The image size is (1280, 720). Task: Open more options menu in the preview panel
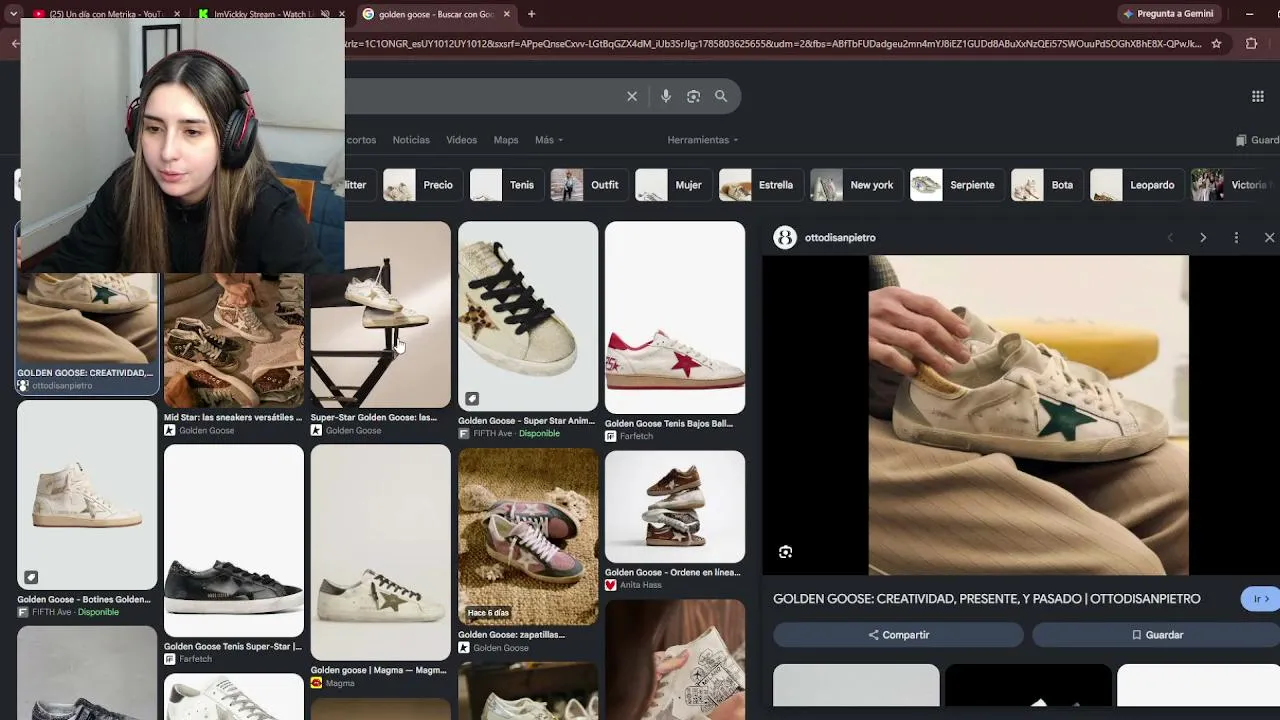point(1236,238)
